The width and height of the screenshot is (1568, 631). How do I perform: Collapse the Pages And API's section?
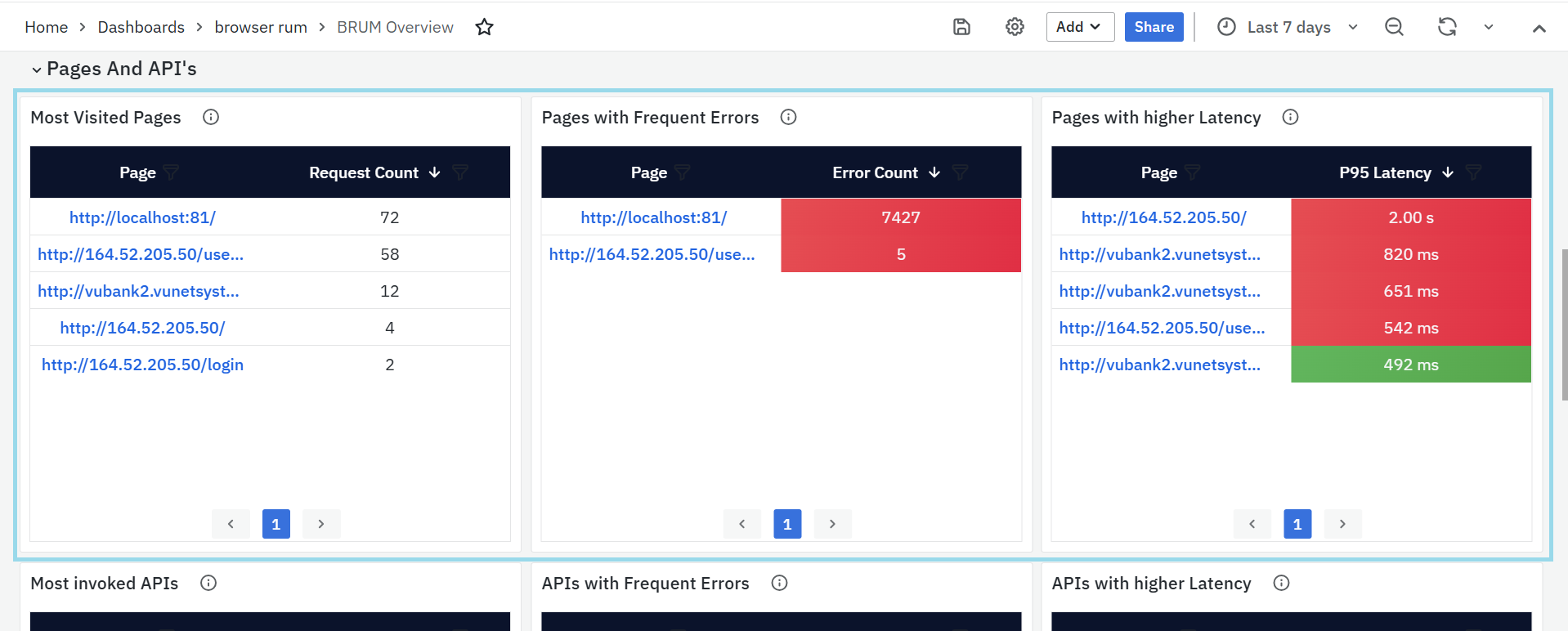pyautogui.click(x=37, y=69)
